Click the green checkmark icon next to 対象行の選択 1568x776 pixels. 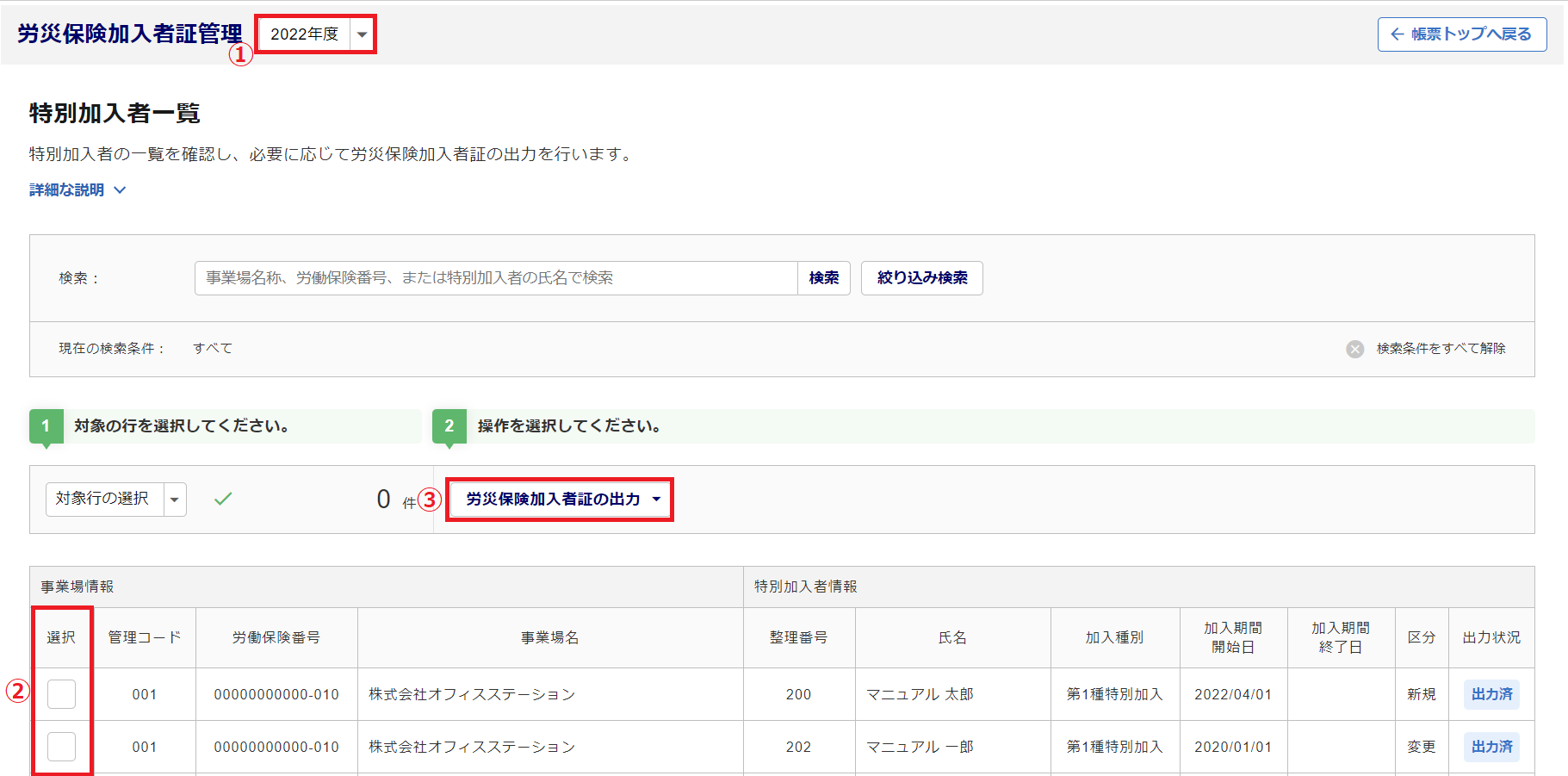pos(223,499)
